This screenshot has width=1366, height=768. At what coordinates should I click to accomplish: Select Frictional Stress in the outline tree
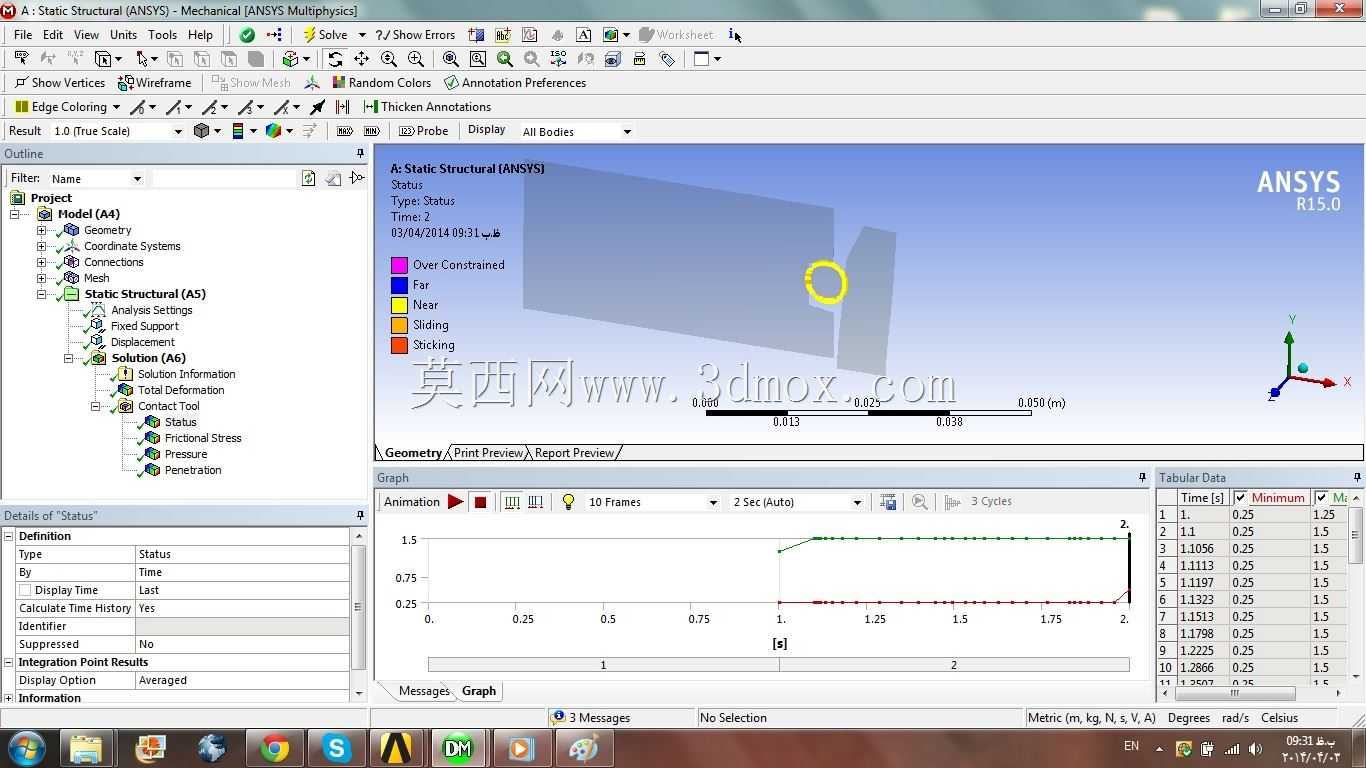pos(203,438)
